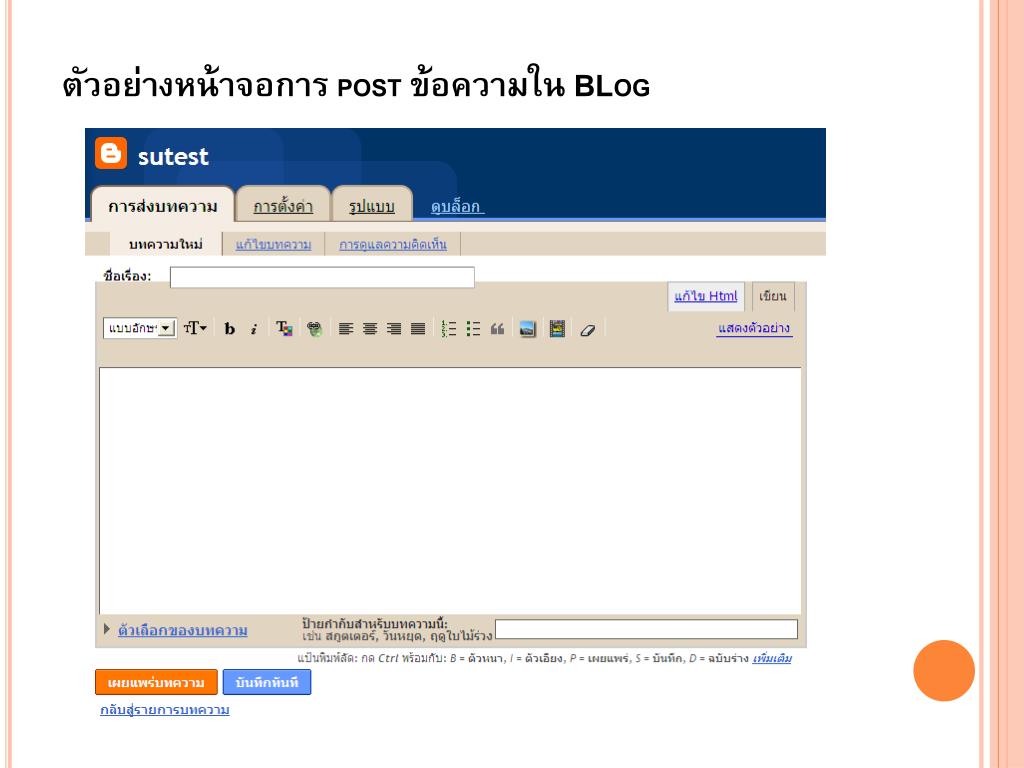1024x768 pixels.
Task: Align text center
Action: (x=370, y=329)
